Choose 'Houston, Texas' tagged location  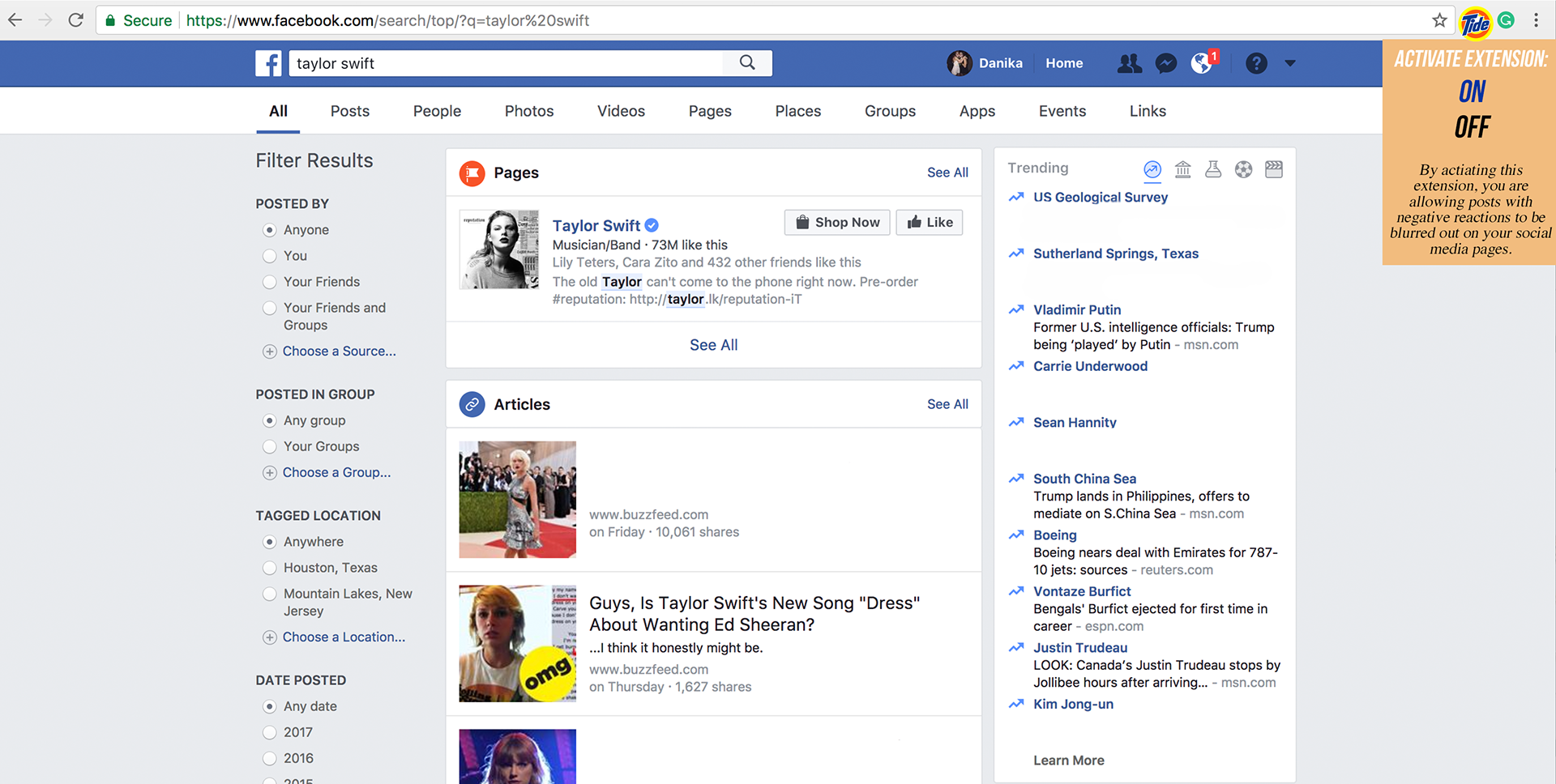[x=270, y=569]
